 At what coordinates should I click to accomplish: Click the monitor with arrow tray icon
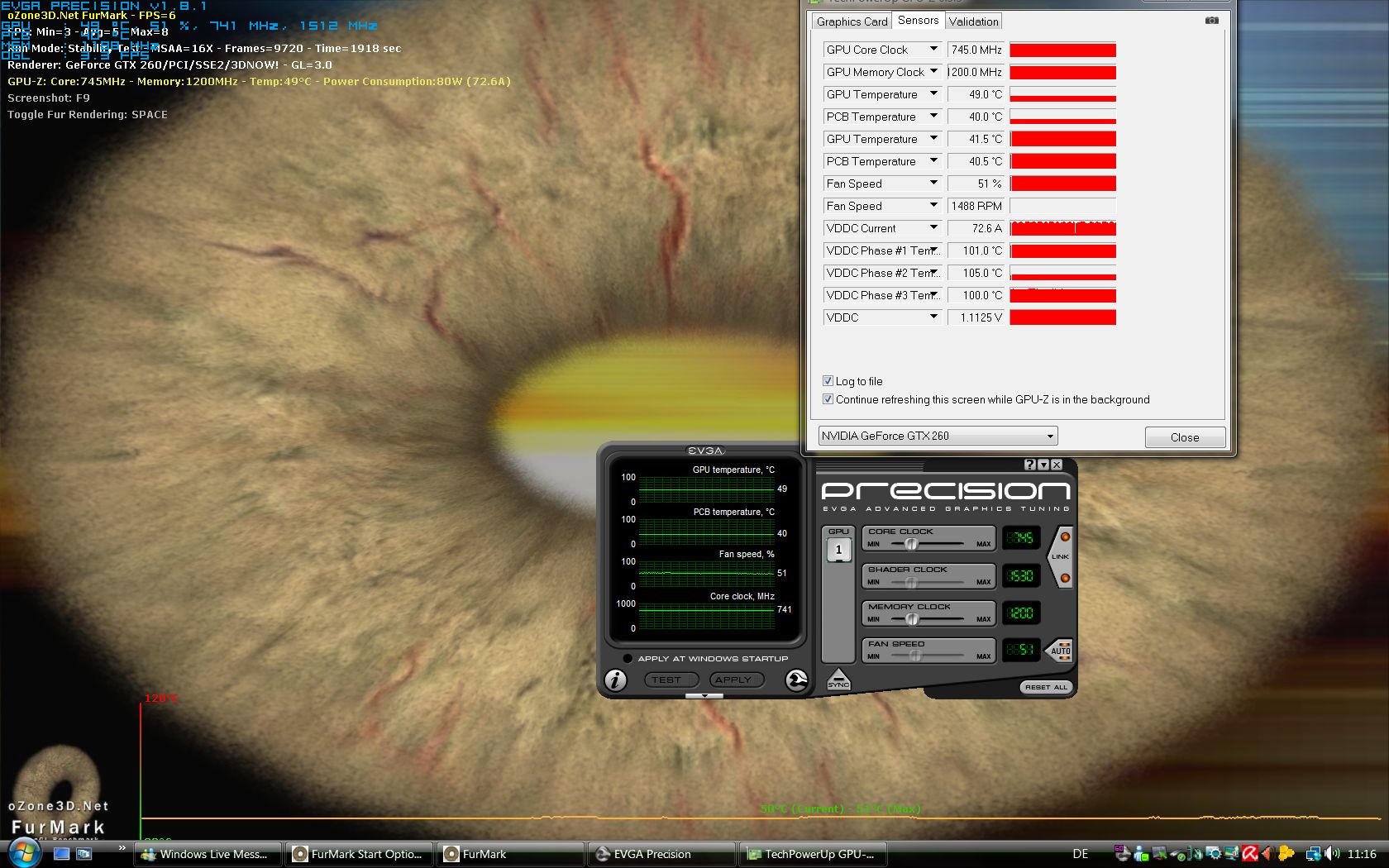pyautogui.click(x=1159, y=854)
